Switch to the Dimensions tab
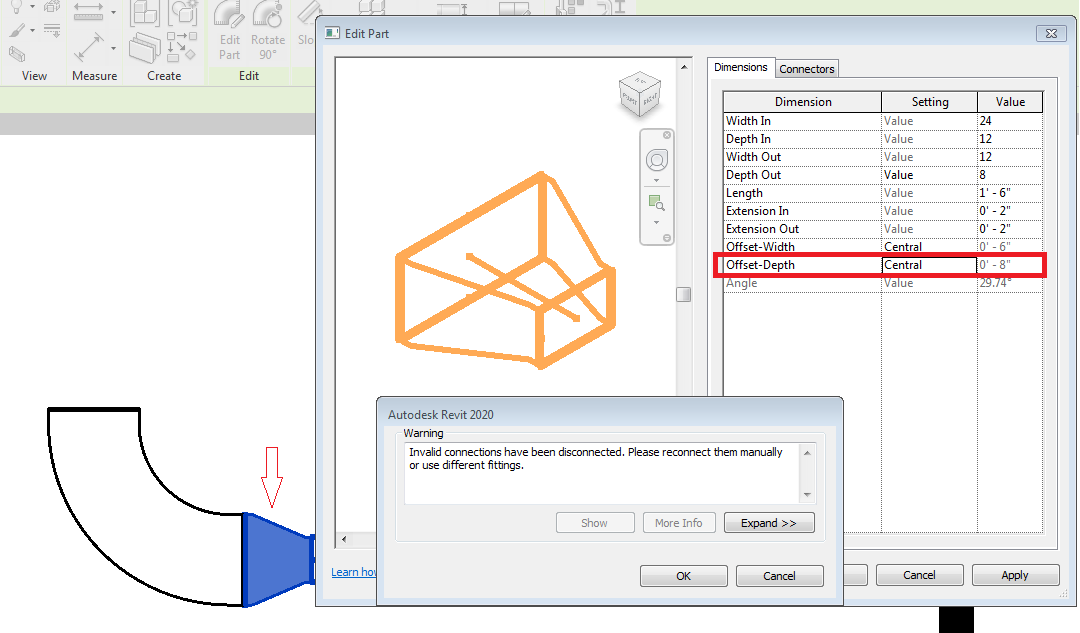The height and width of the screenshot is (633, 1080). [740, 66]
